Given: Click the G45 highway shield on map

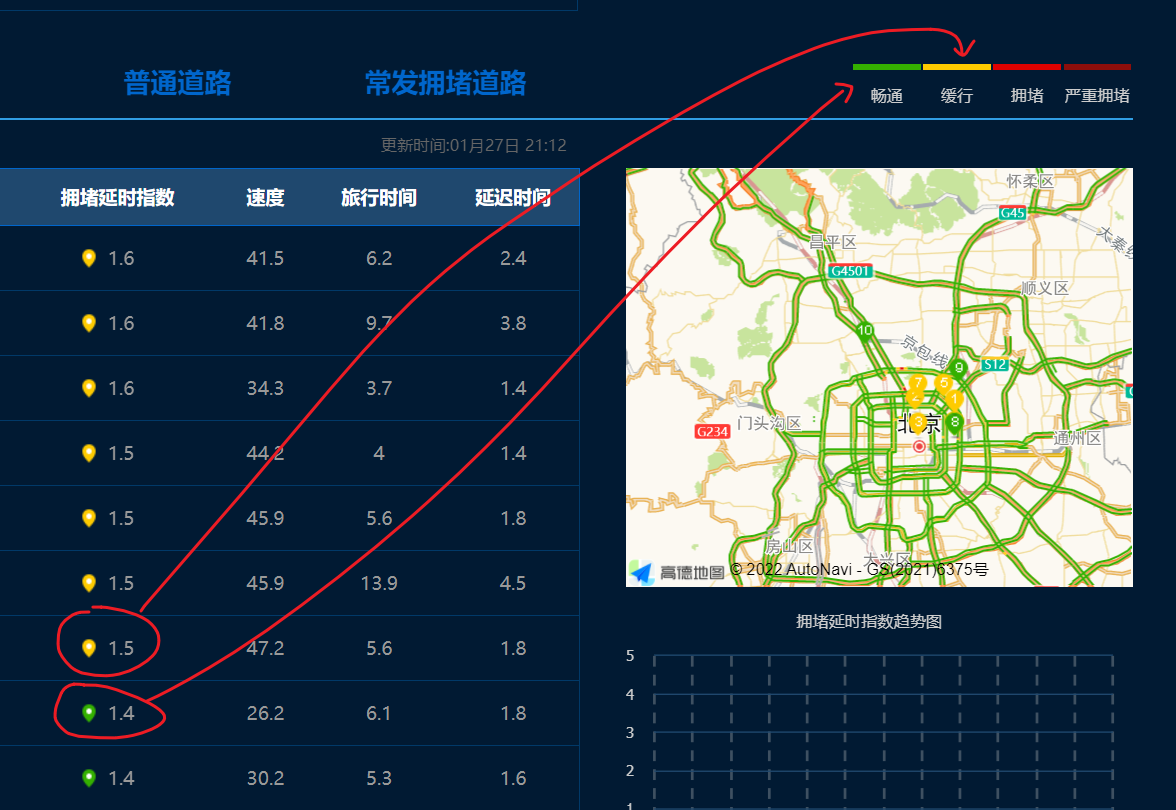Looking at the screenshot, I should point(1012,213).
